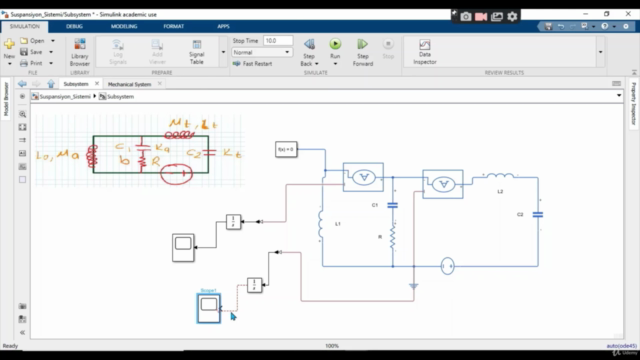Expand the Step Back dropdown arrow
The height and width of the screenshot is (360, 640).
coord(317,64)
